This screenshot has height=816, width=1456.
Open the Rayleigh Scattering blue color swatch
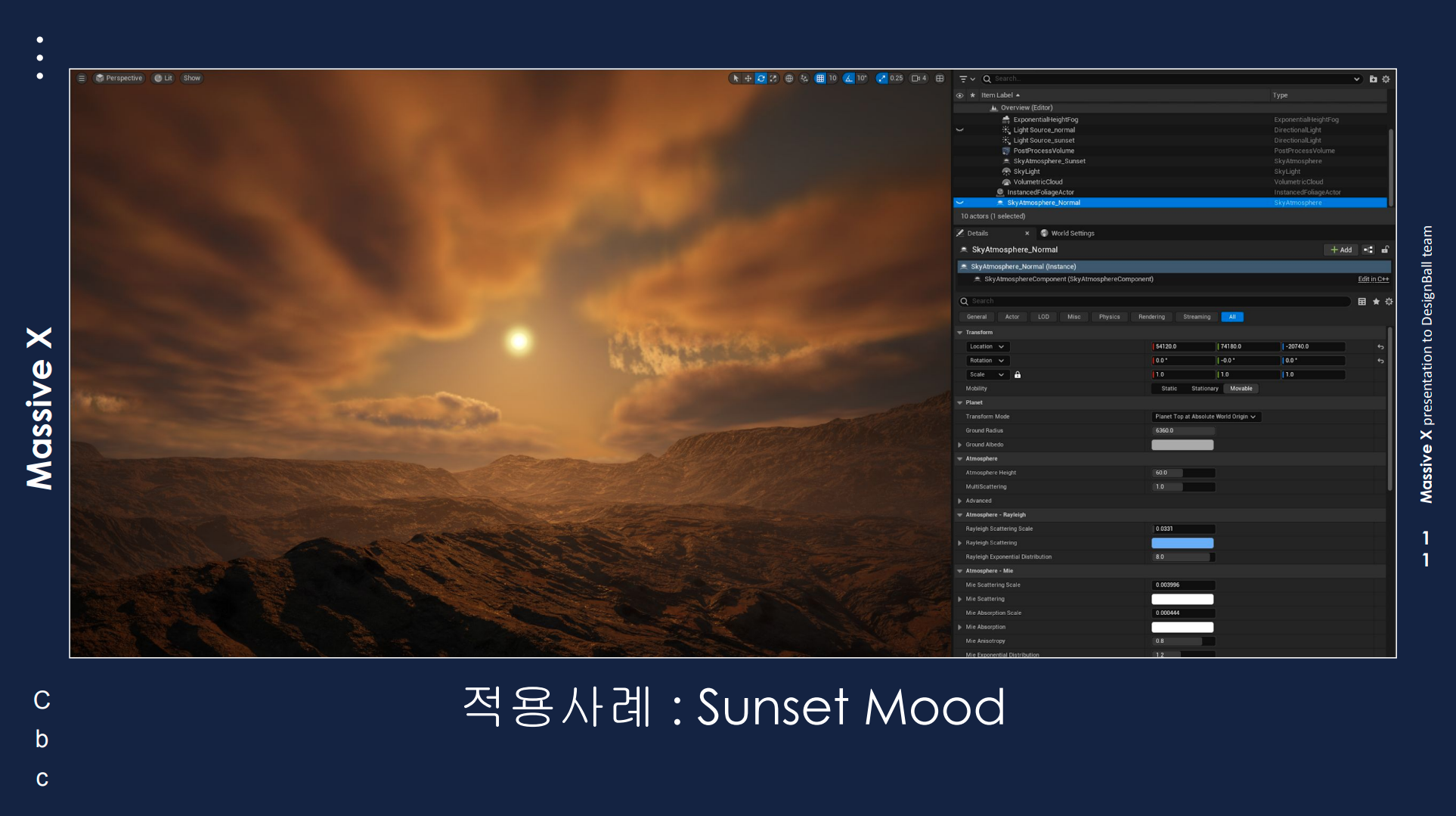1182,543
